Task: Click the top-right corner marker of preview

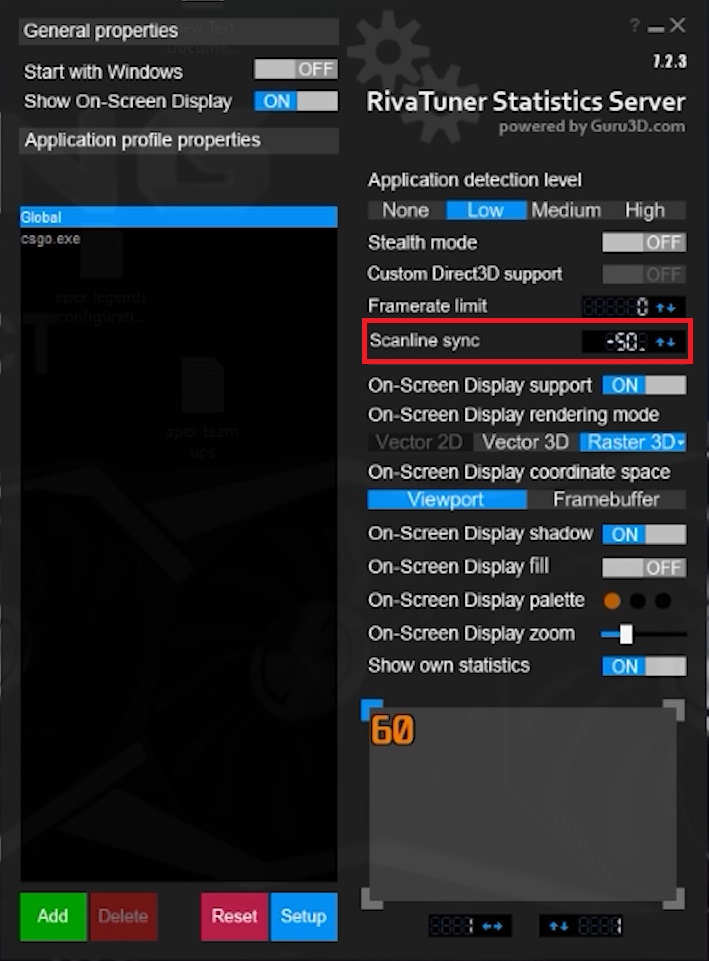Action: (674, 710)
